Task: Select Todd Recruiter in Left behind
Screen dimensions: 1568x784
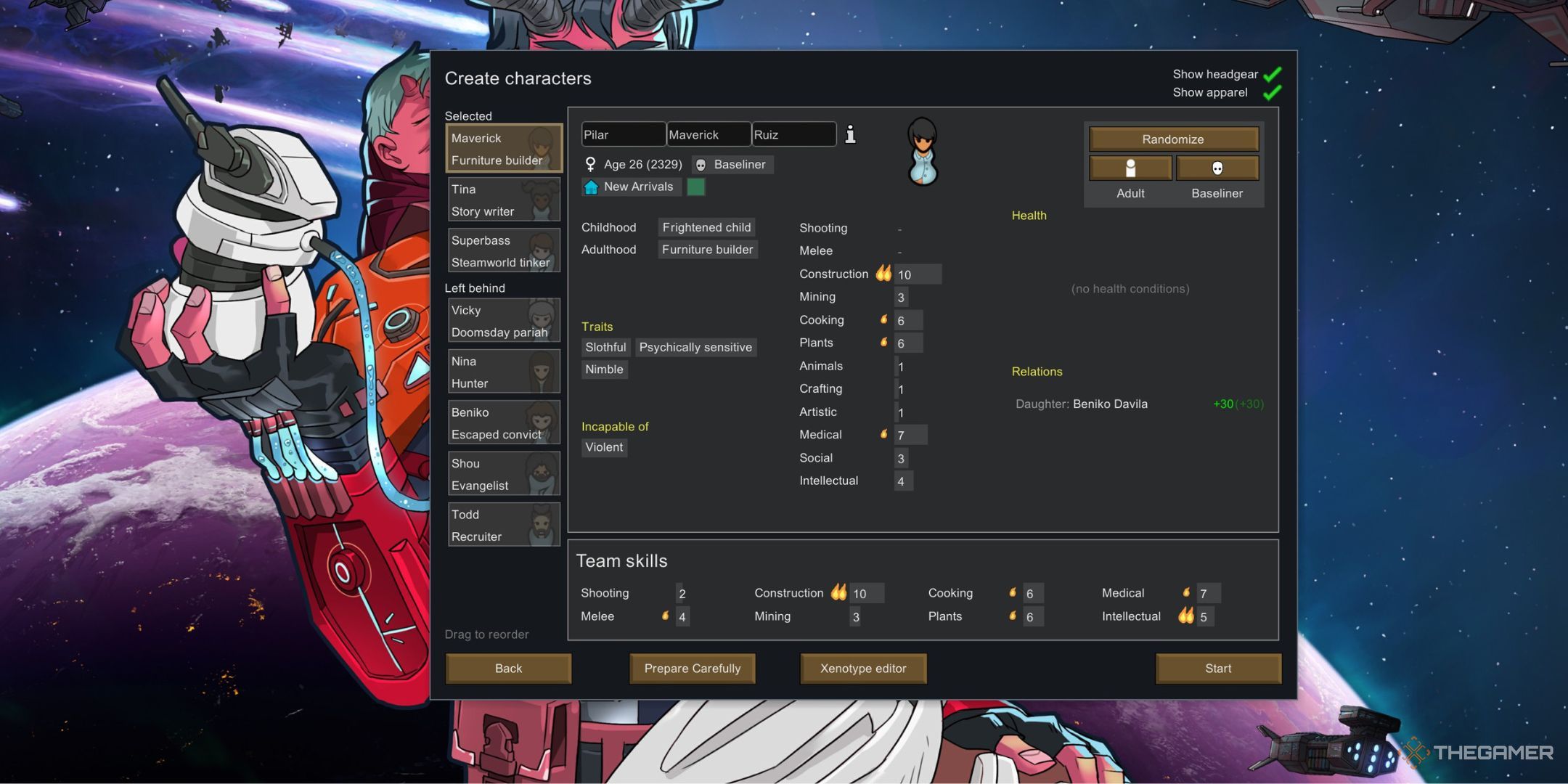Action: click(504, 525)
